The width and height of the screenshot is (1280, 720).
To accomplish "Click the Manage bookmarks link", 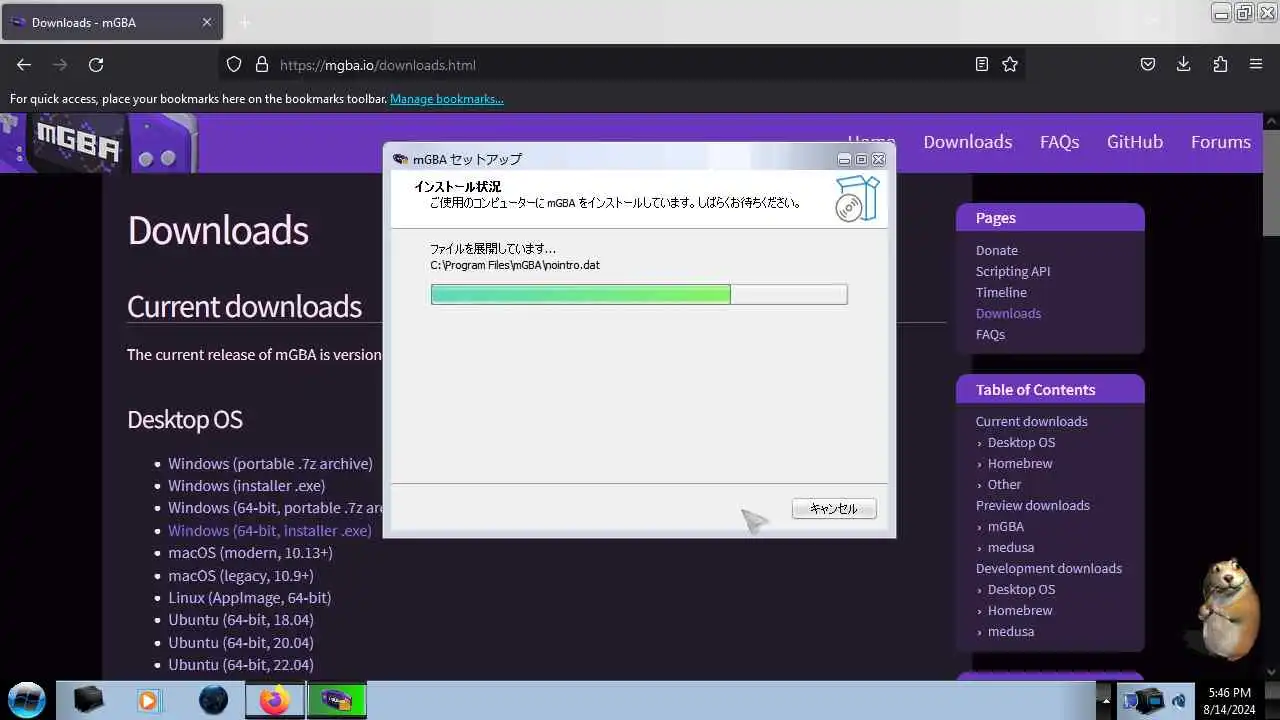I will (x=447, y=99).
